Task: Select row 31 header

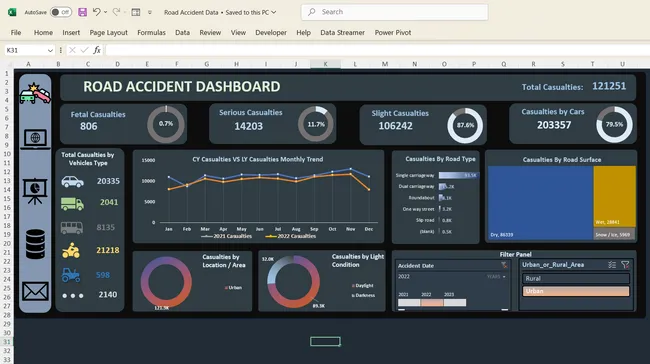Action: point(7,342)
